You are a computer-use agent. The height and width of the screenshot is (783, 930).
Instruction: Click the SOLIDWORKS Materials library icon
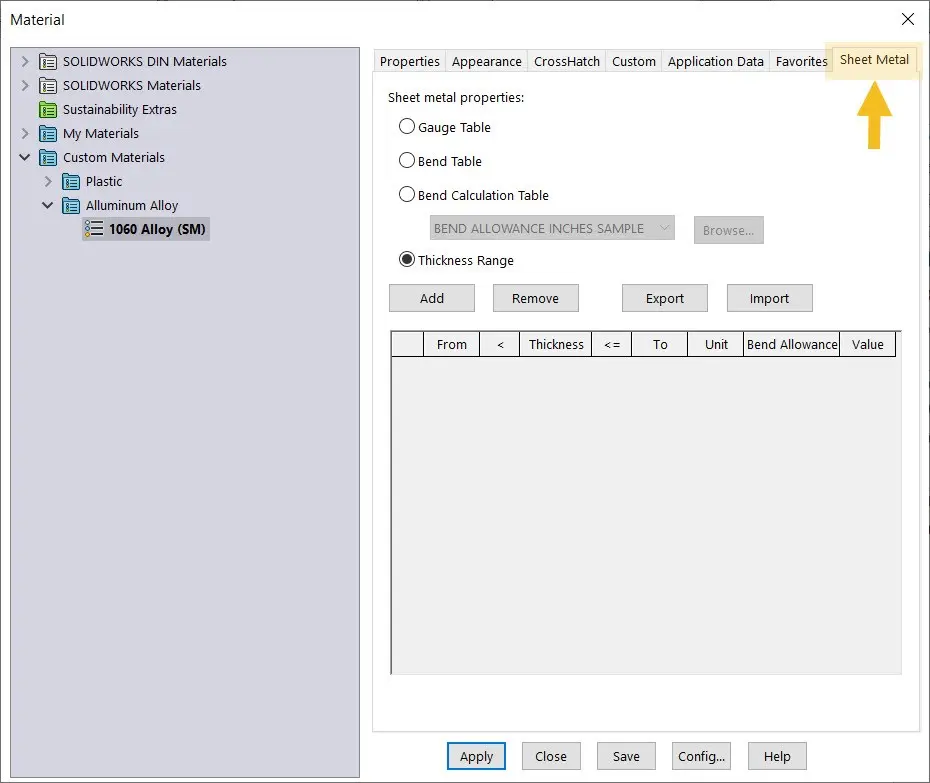click(48, 85)
